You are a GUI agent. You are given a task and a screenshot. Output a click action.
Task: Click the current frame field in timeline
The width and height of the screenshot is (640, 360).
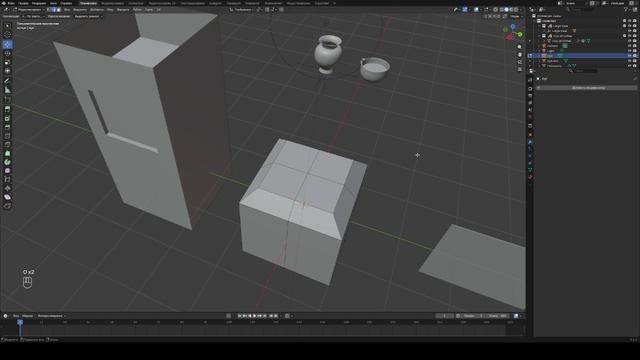444,316
